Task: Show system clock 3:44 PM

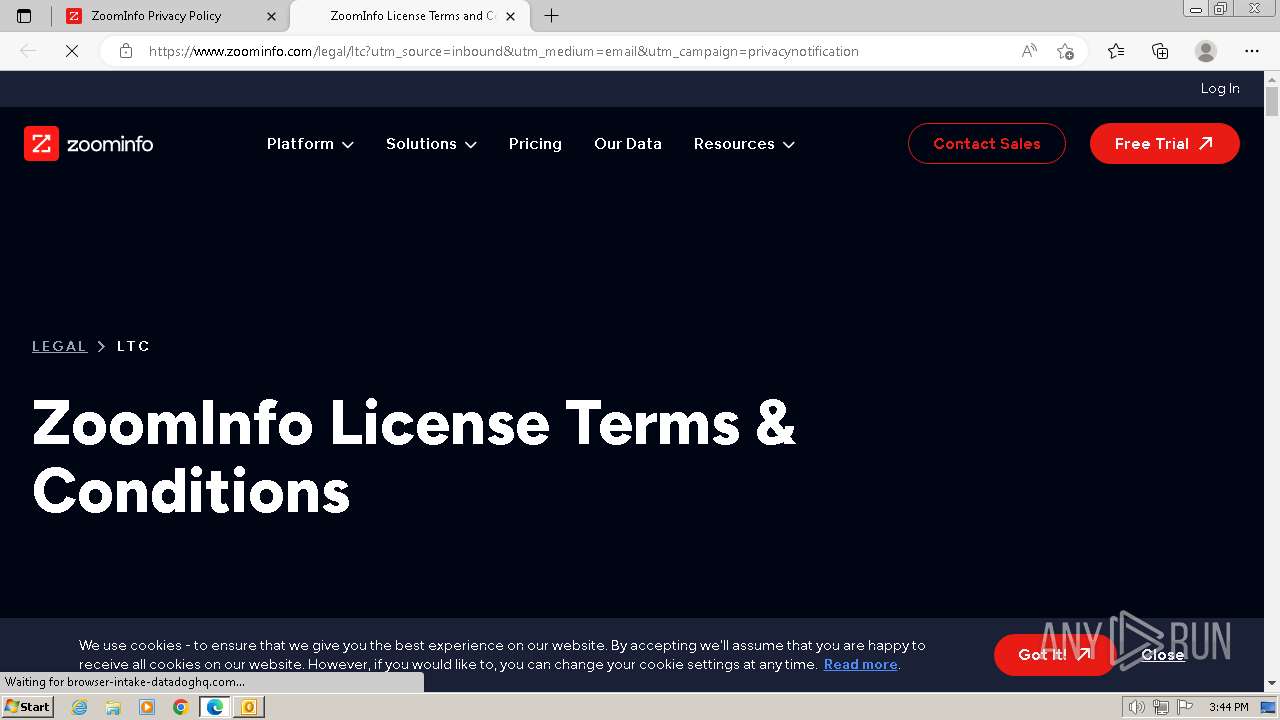Action: coord(1229,707)
